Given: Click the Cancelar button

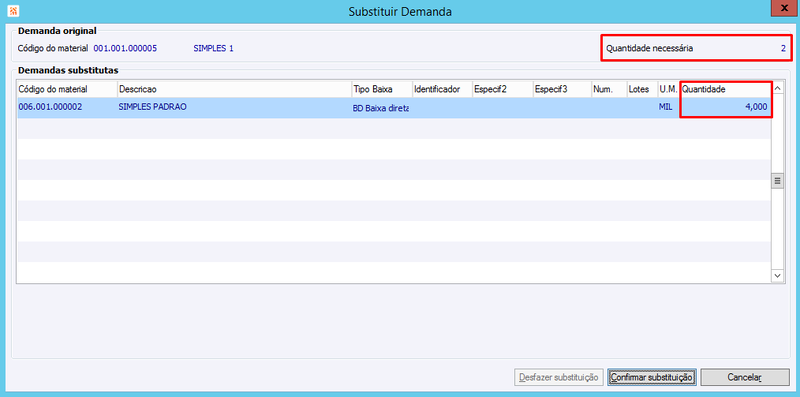Looking at the screenshot, I should pos(744,378).
